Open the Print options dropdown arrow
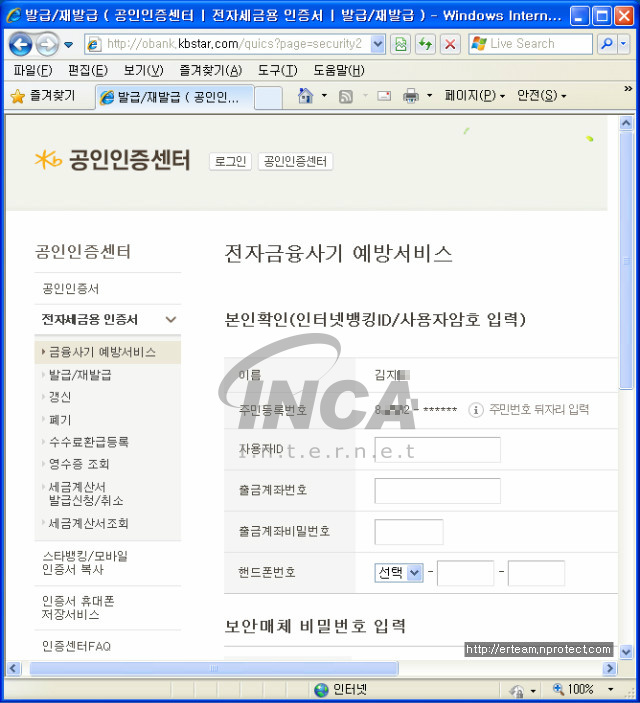The image size is (640, 703). 429,95
